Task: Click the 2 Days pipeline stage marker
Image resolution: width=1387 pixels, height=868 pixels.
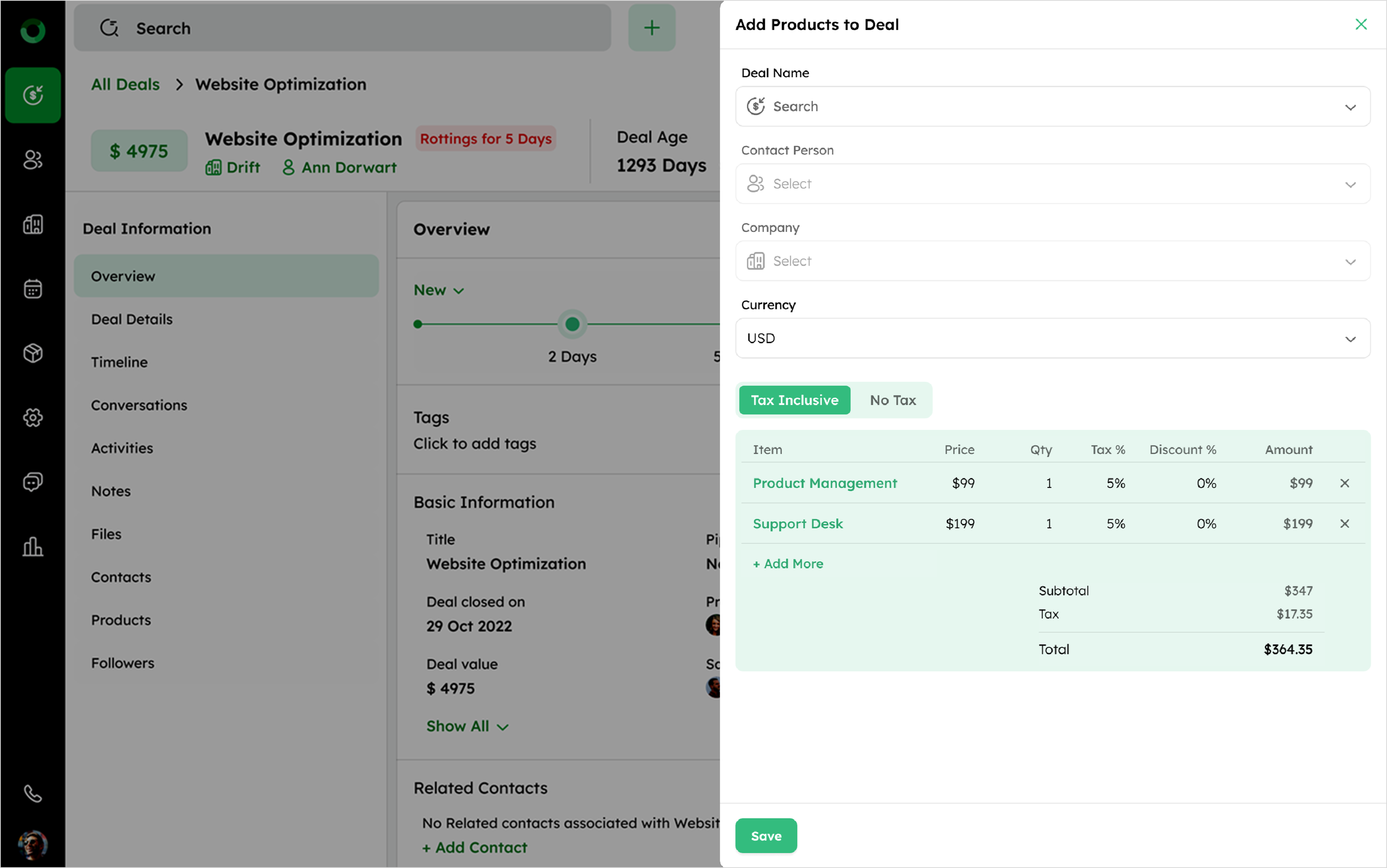Action: tap(572, 324)
